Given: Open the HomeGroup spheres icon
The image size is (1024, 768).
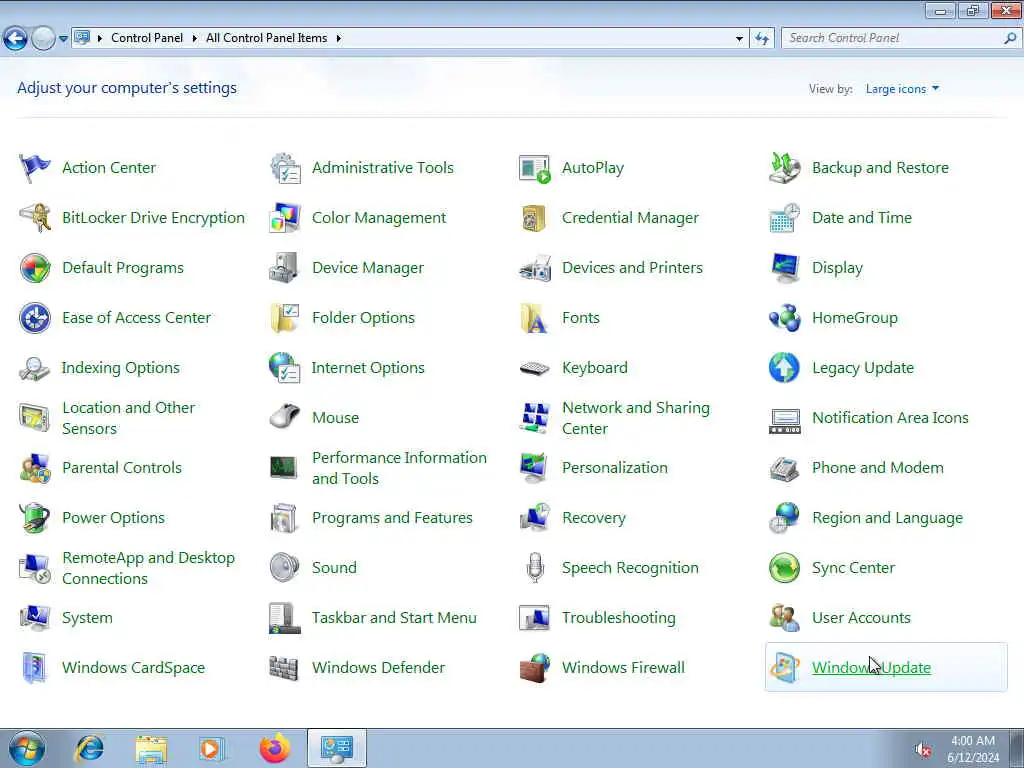Looking at the screenshot, I should click(785, 318).
